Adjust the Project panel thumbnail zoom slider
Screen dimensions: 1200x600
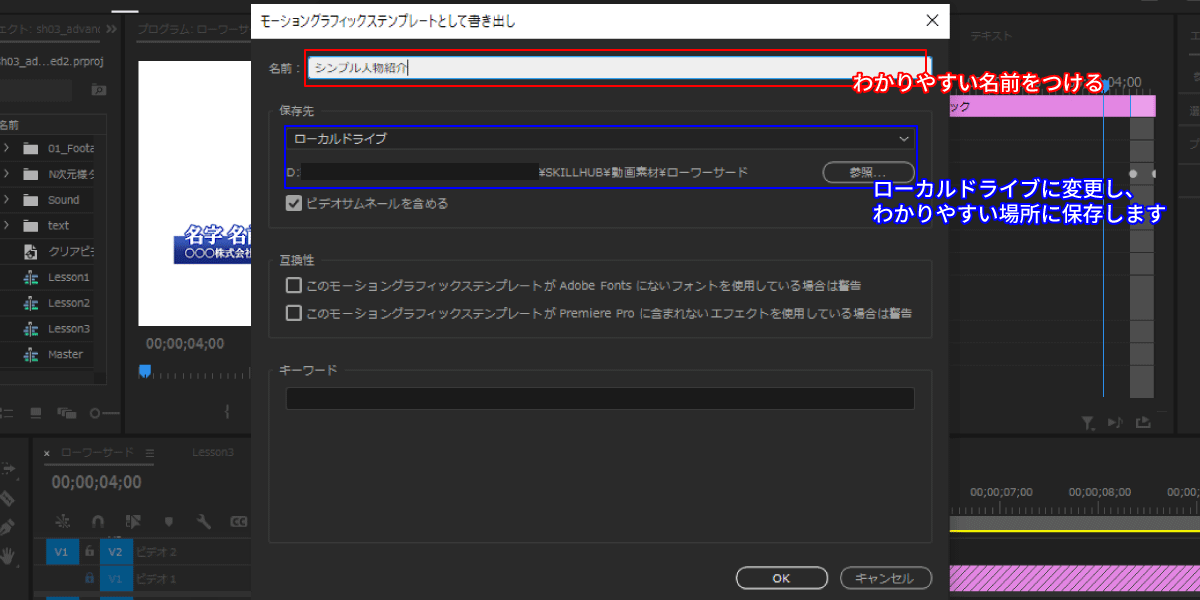(x=105, y=412)
